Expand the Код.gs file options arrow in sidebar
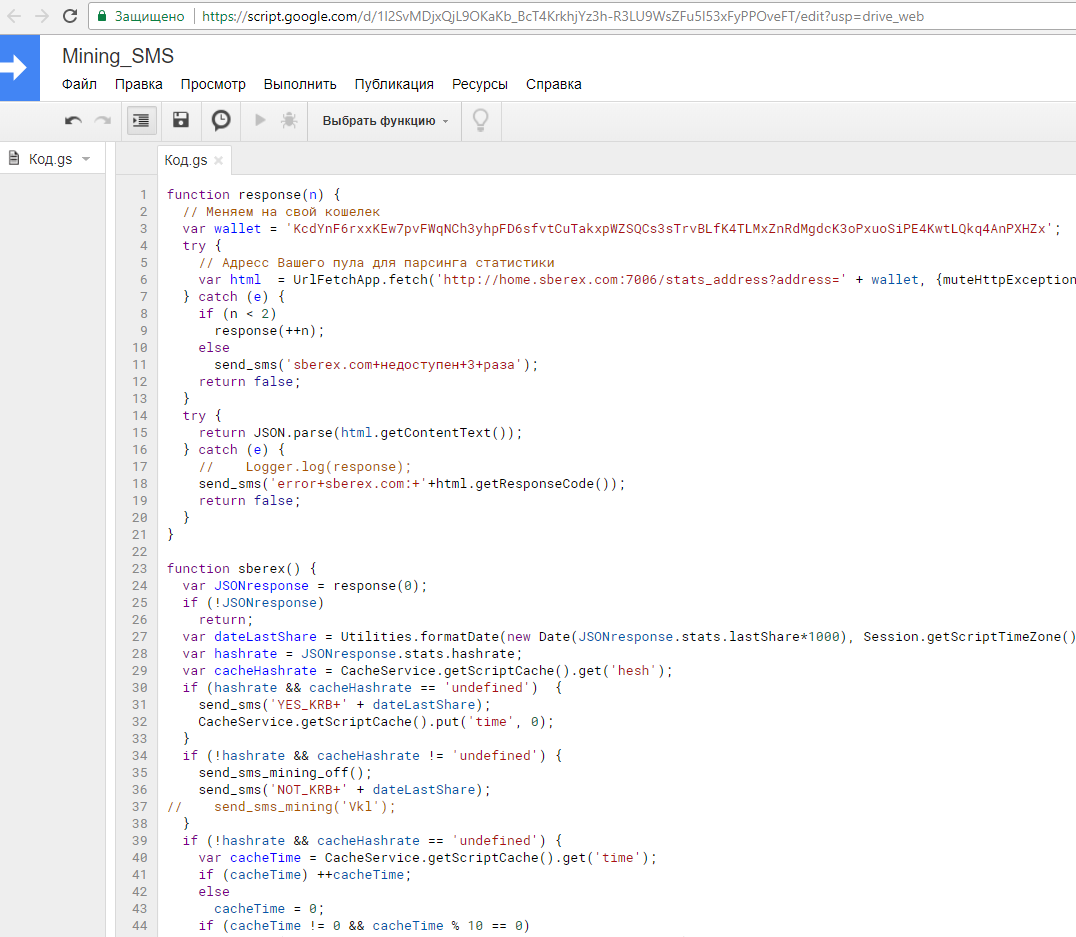1076x937 pixels. 86,159
